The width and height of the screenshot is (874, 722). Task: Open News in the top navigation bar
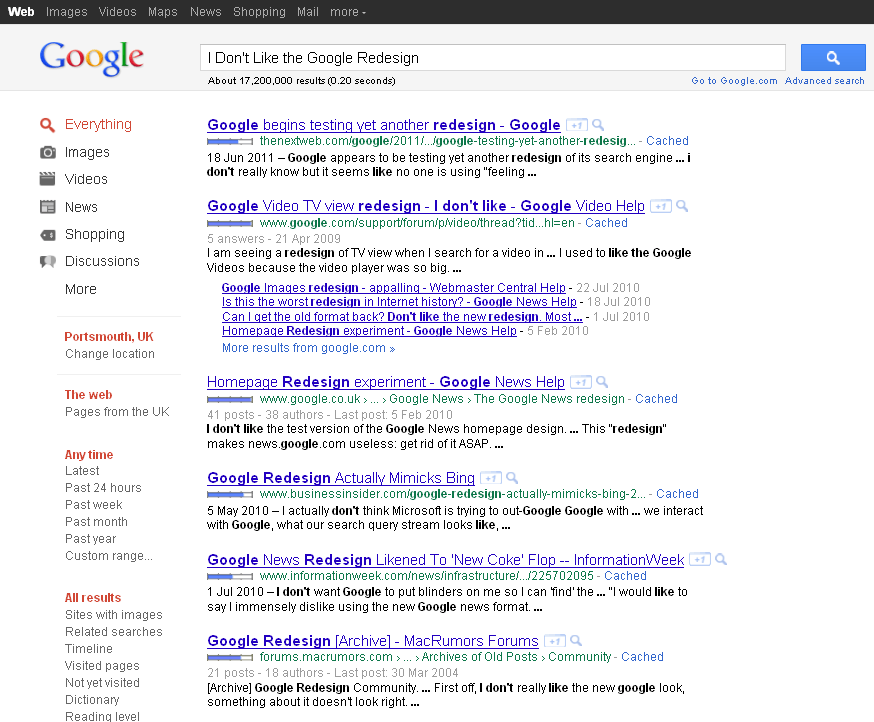point(205,12)
